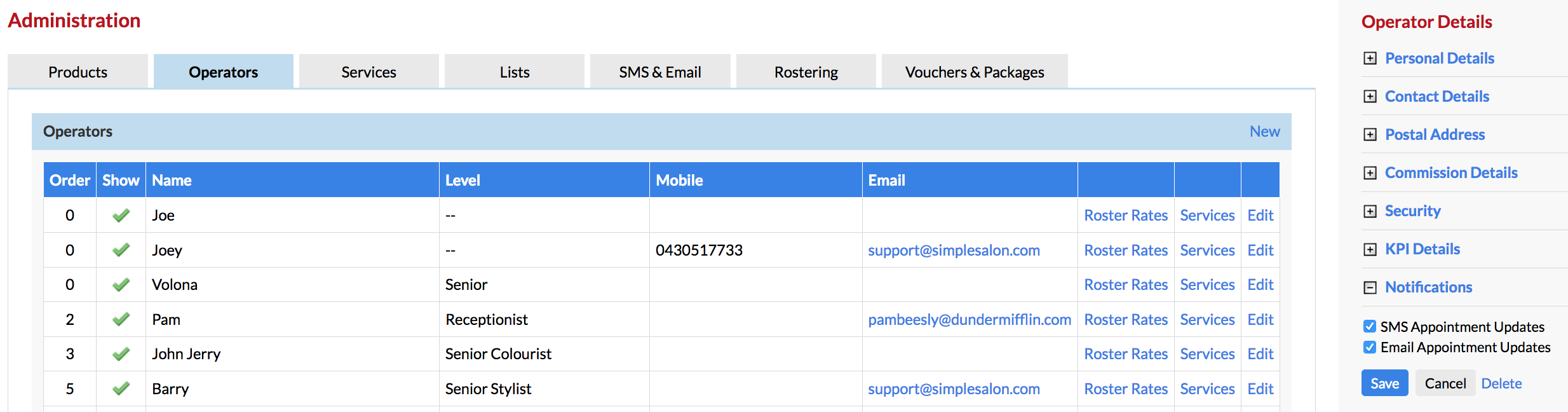Viewport: 1568px width, 412px height.
Task: Edit the operator Joey
Action: [1260, 251]
